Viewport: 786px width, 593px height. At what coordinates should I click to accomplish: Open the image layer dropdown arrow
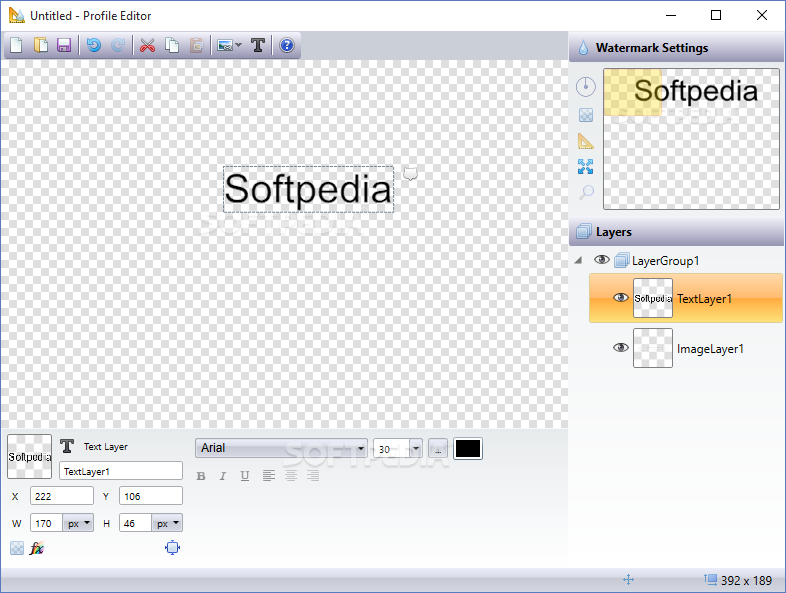pyautogui.click(x=239, y=45)
